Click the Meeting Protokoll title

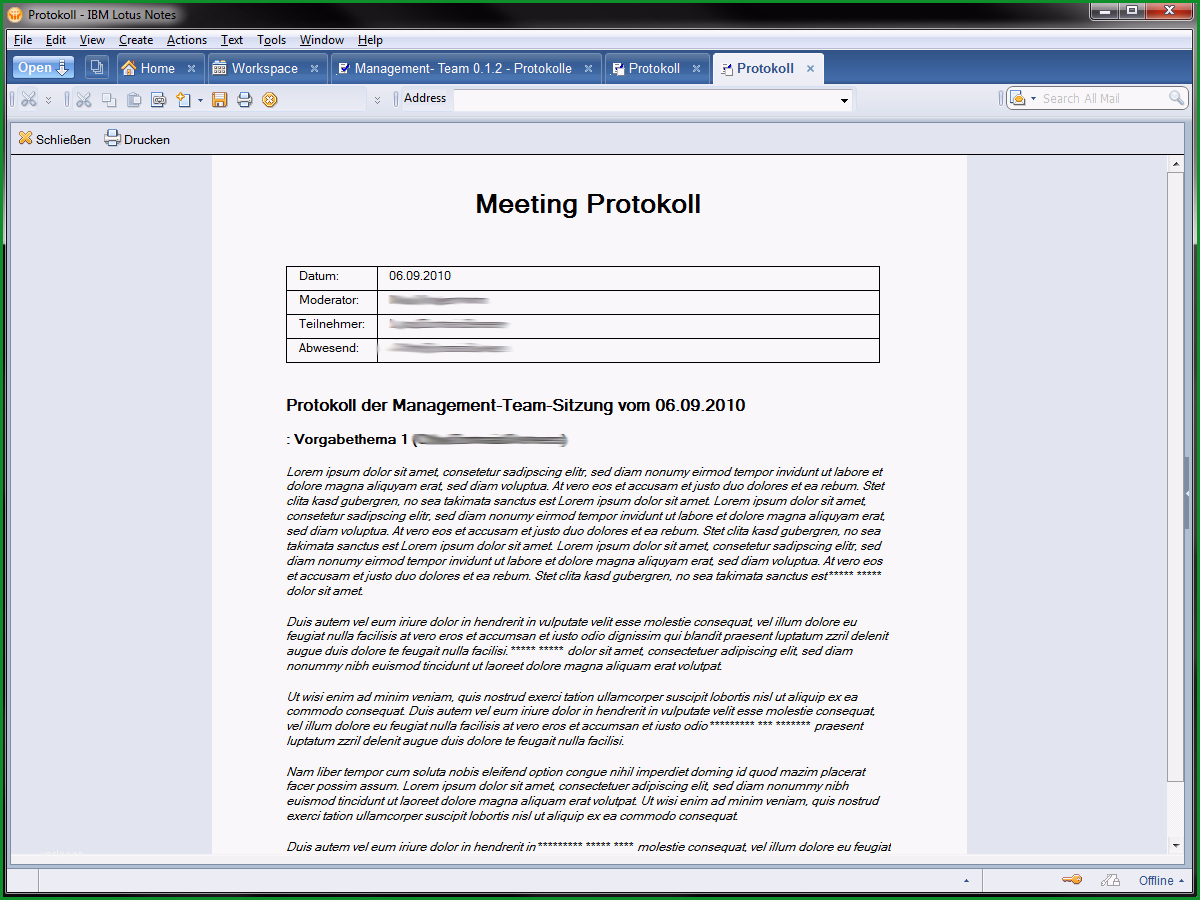click(x=588, y=204)
